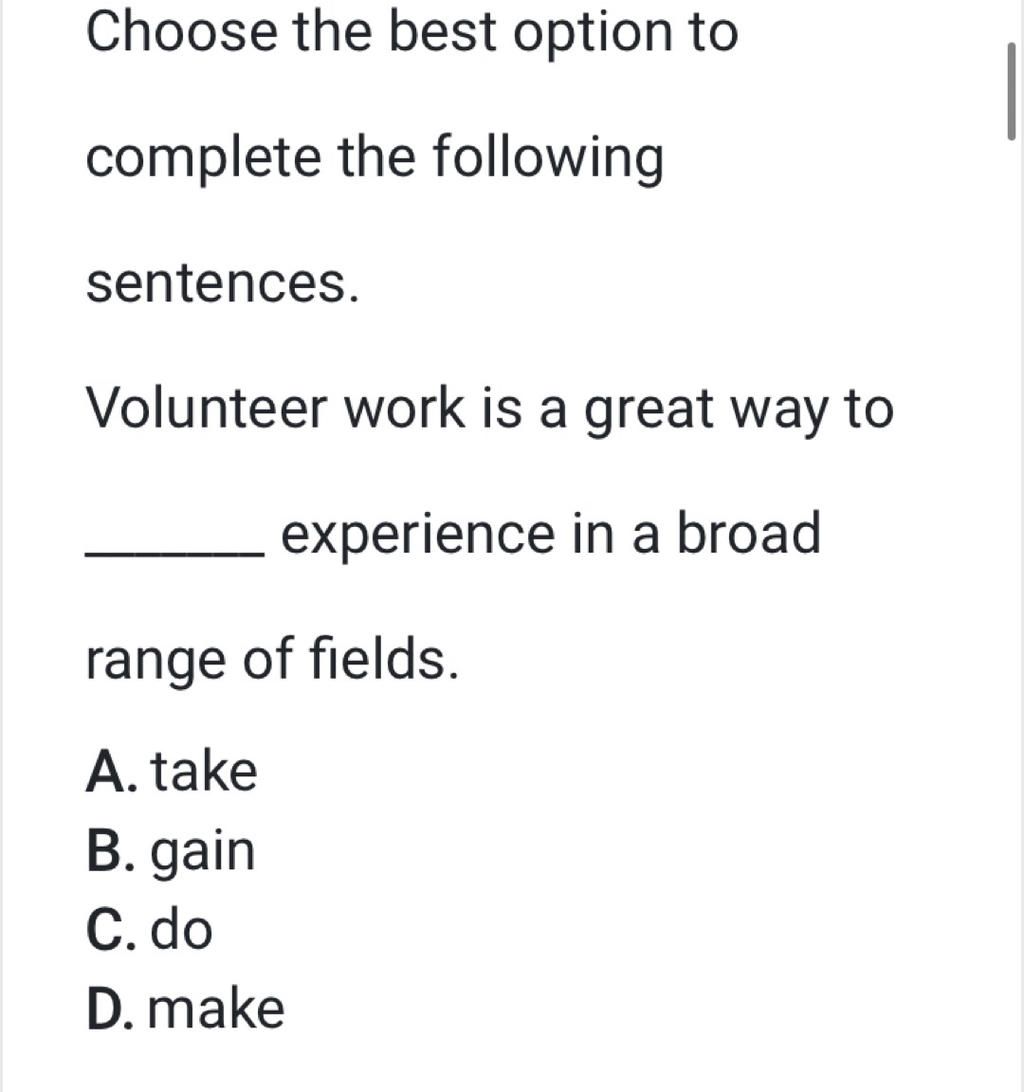
Task: Click the word "Choose" in the instructions
Action: point(181,31)
